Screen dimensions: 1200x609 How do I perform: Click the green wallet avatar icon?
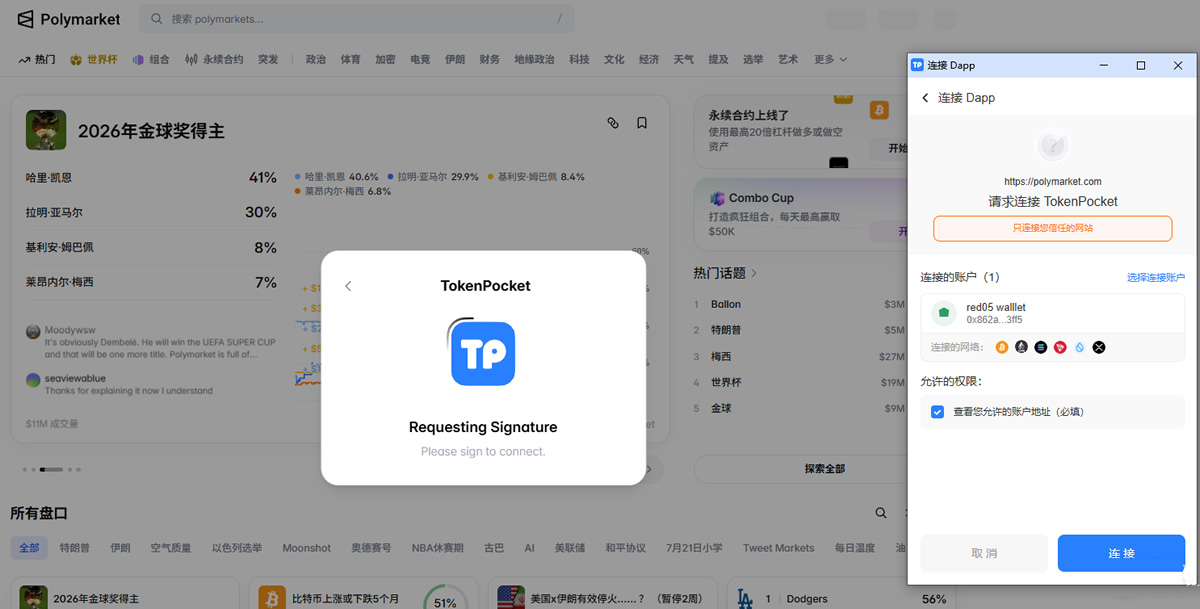(943, 313)
